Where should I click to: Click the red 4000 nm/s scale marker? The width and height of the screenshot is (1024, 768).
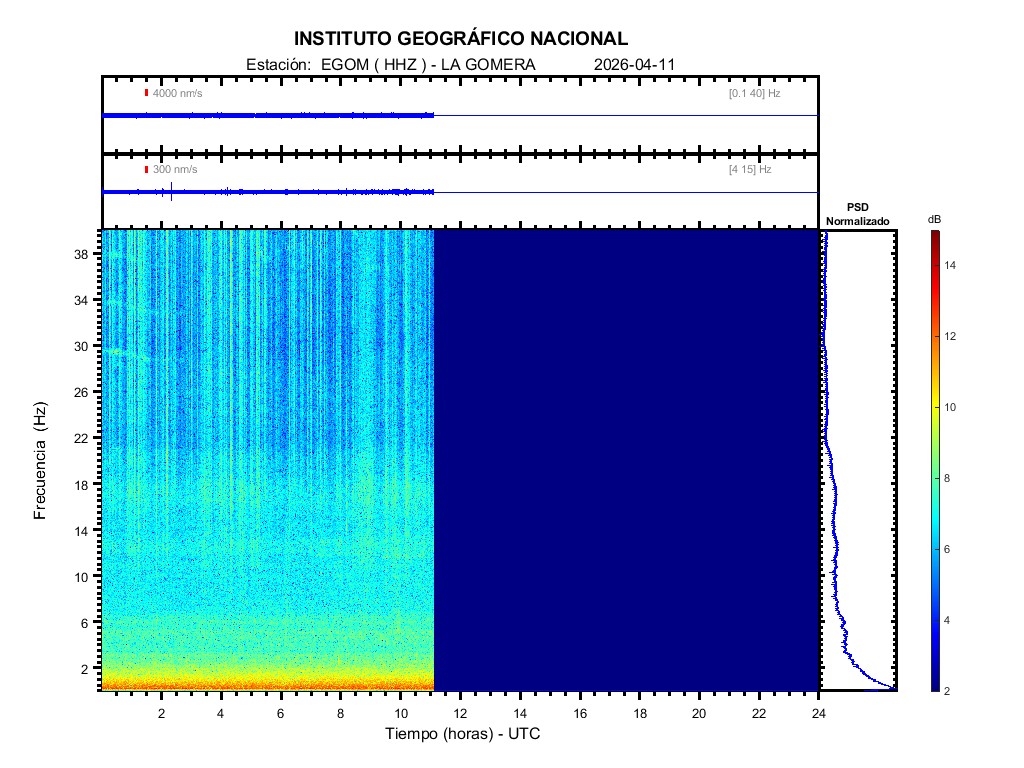pyautogui.click(x=146, y=93)
